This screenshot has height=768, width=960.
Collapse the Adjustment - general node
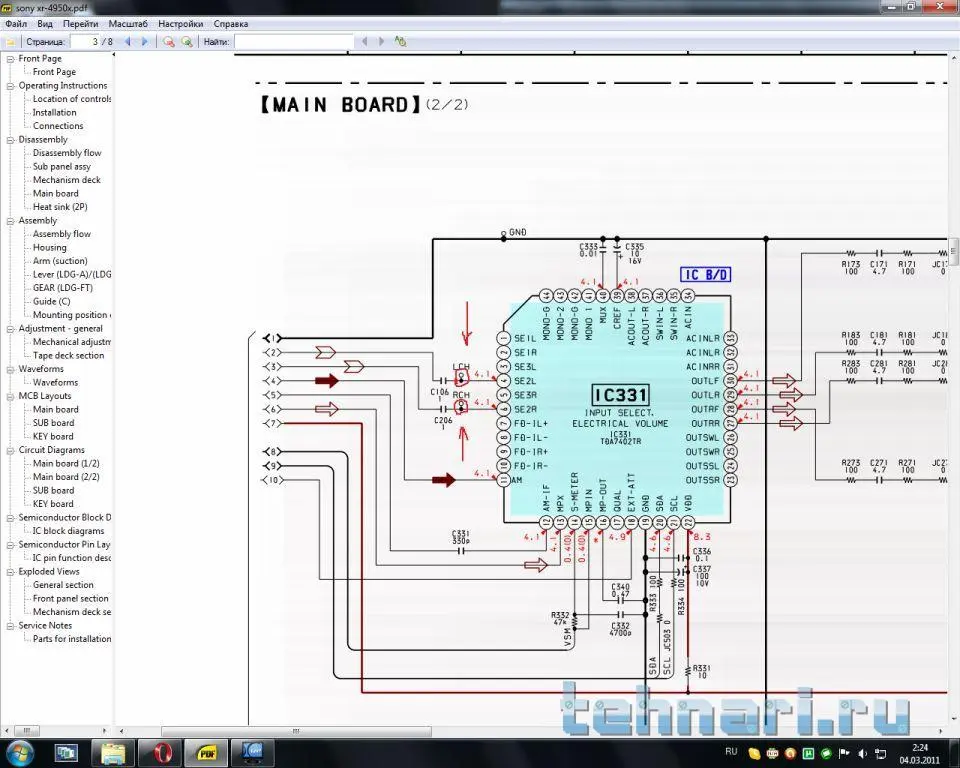coord(10,329)
